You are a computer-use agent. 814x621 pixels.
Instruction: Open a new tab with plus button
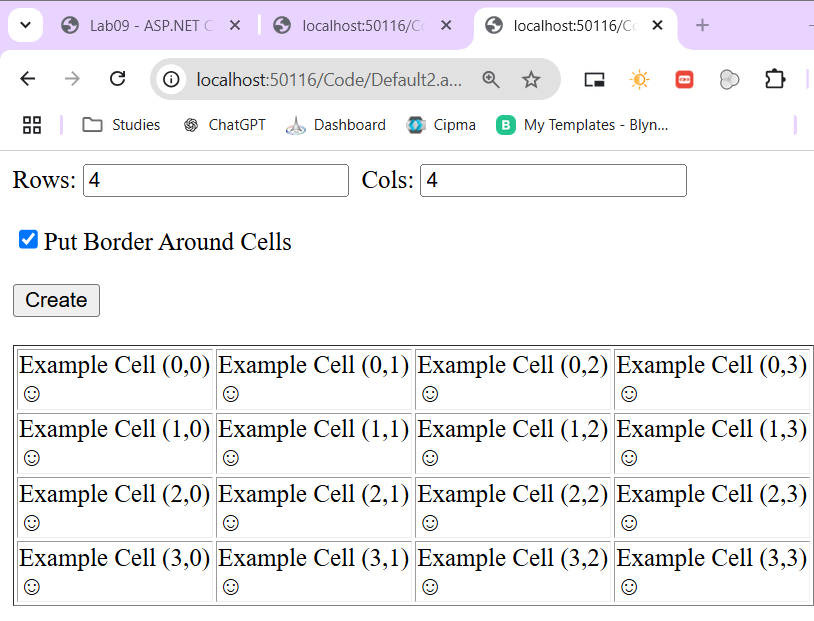coord(702,26)
